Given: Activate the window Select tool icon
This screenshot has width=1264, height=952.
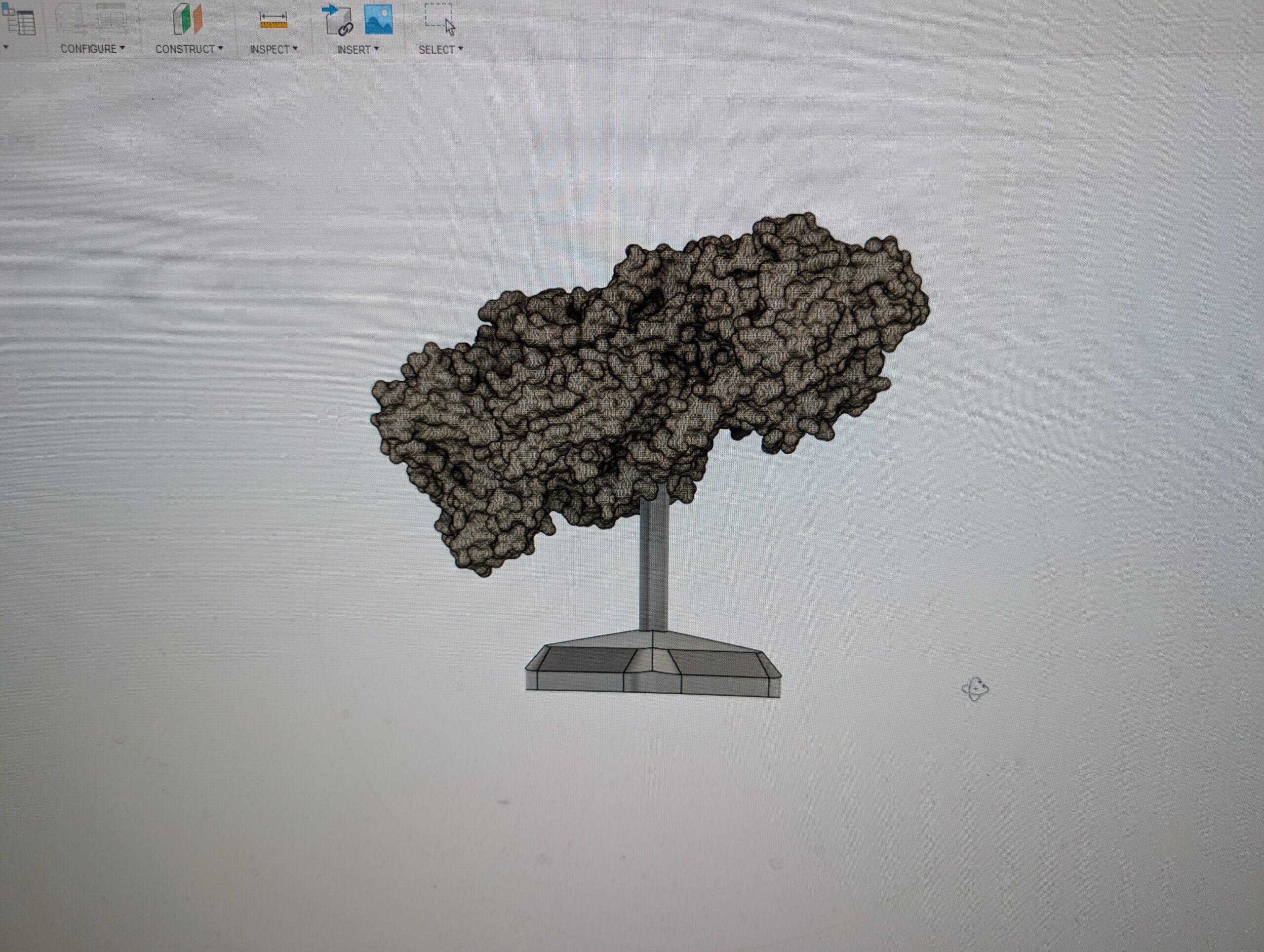Looking at the screenshot, I should tap(438, 17).
